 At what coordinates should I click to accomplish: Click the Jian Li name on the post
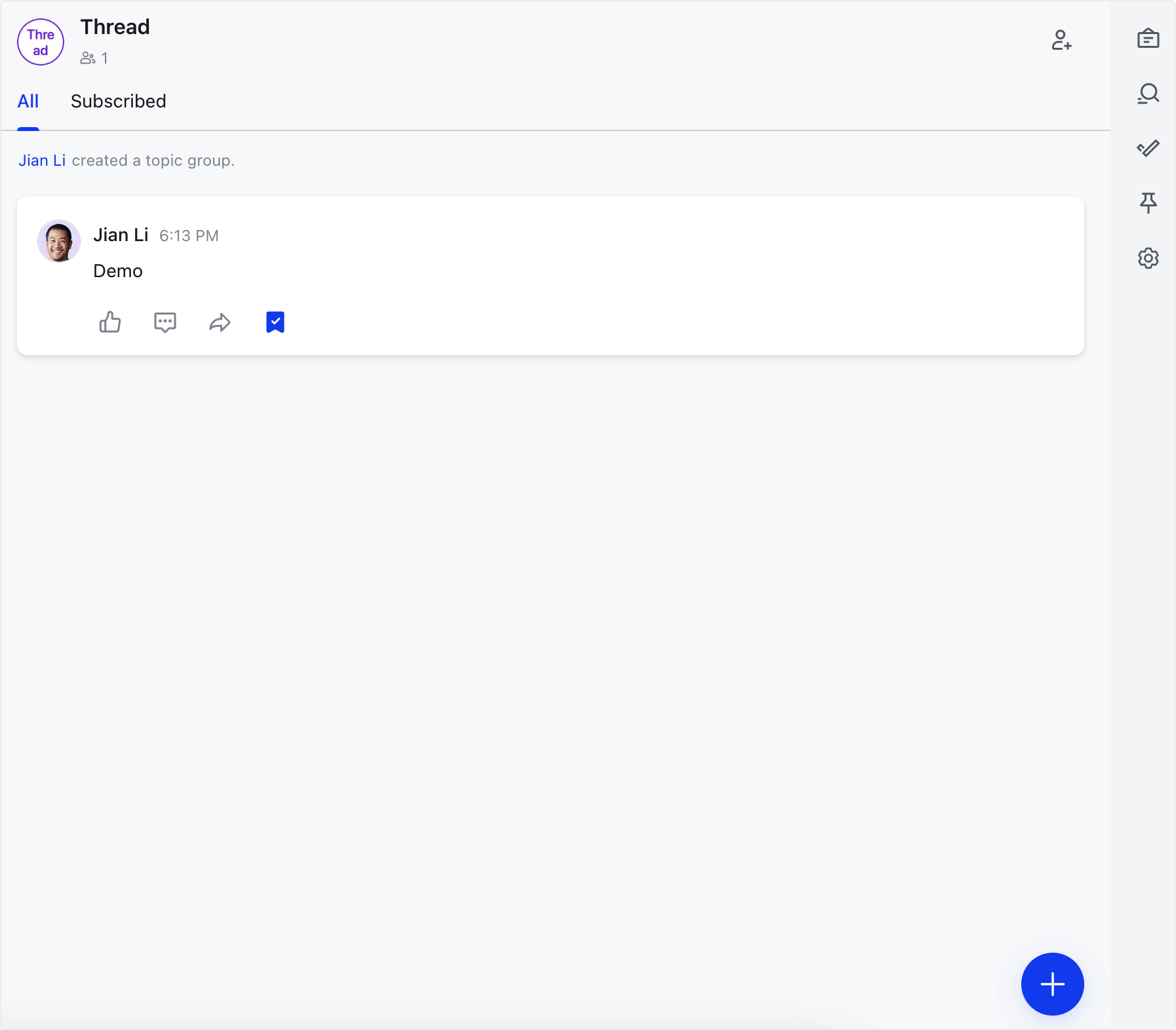121,235
